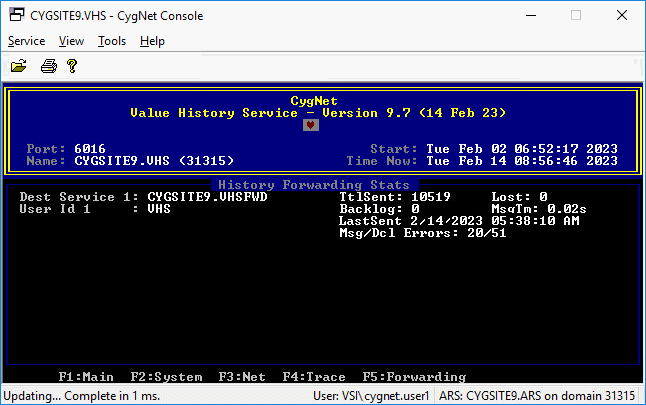Image resolution: width=646 pixels, height=405 pixels.
Task: Click Time Now Feb 14 08:56:46
Action: (x=522, y=161)
